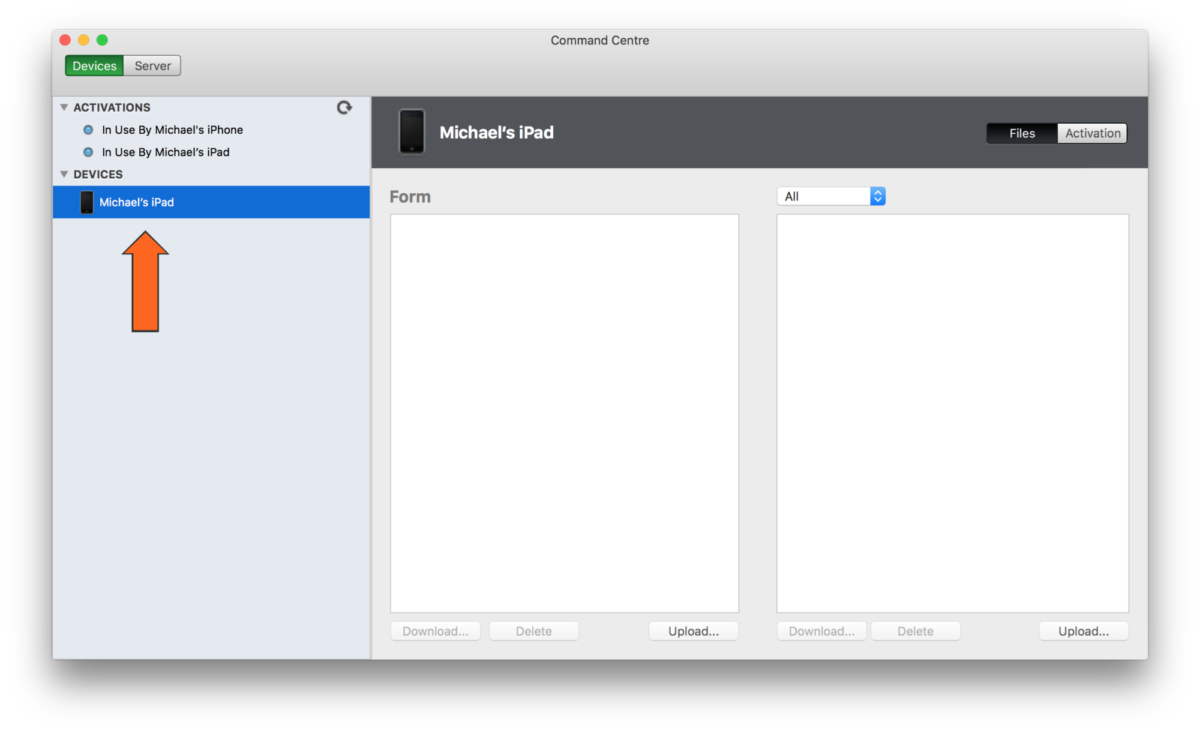Click Download under the Form list
This screenshot has height=734, width=1200.
(436, 631)
